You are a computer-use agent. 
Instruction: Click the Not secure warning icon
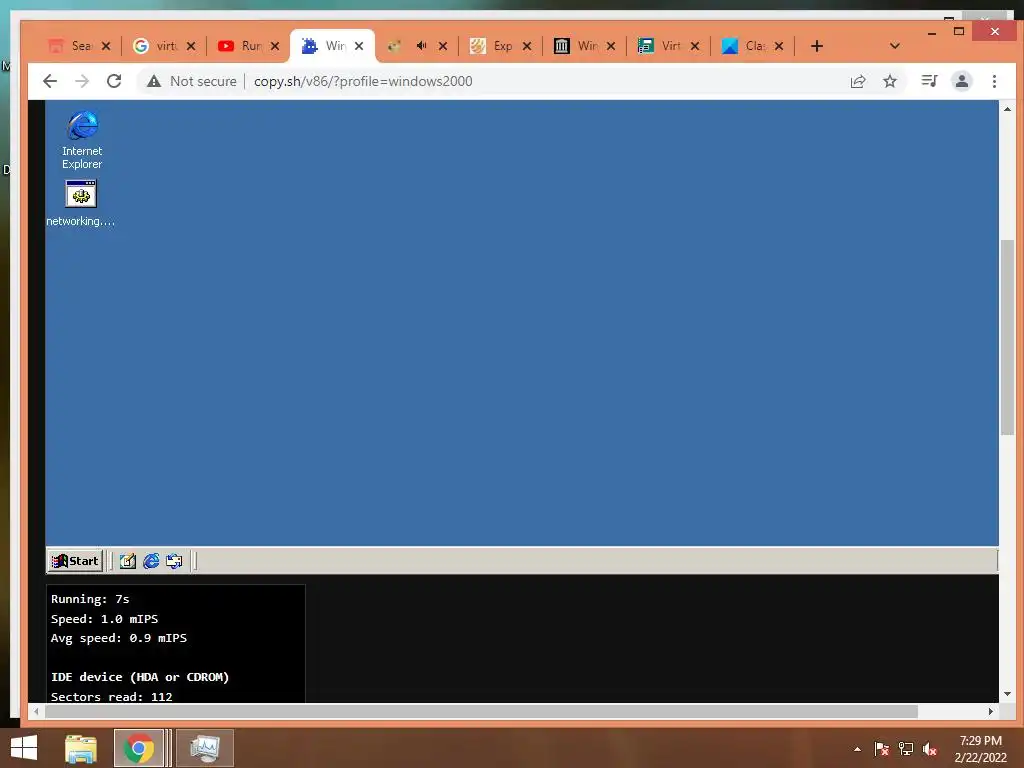pos(153,81)
